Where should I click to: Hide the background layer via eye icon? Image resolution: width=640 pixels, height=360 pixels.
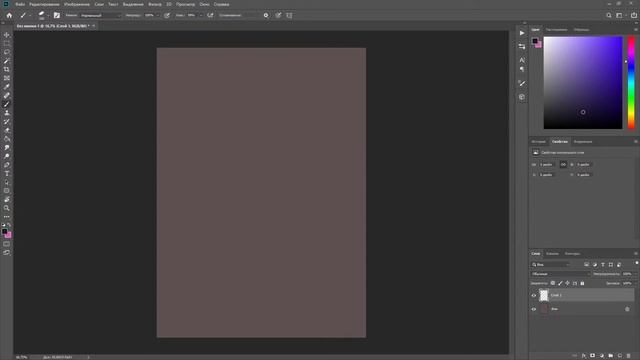(533, 309)
